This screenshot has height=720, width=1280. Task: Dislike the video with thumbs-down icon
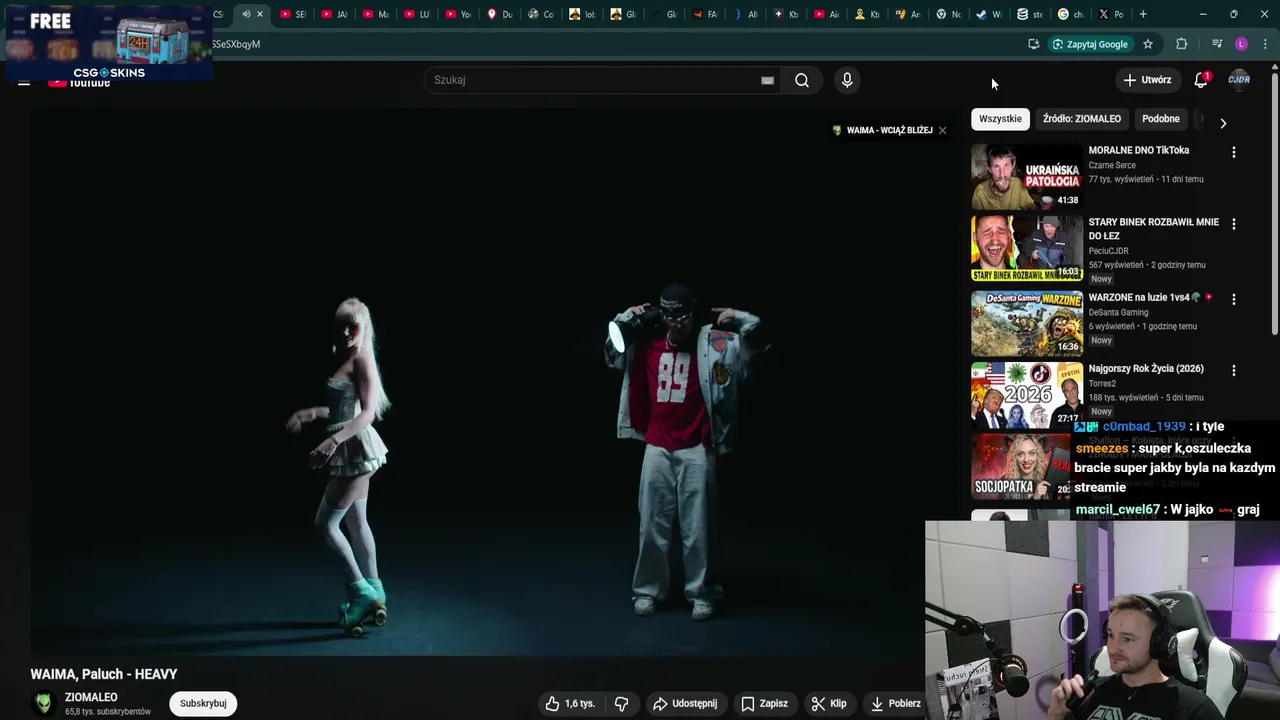coord(621,704)
